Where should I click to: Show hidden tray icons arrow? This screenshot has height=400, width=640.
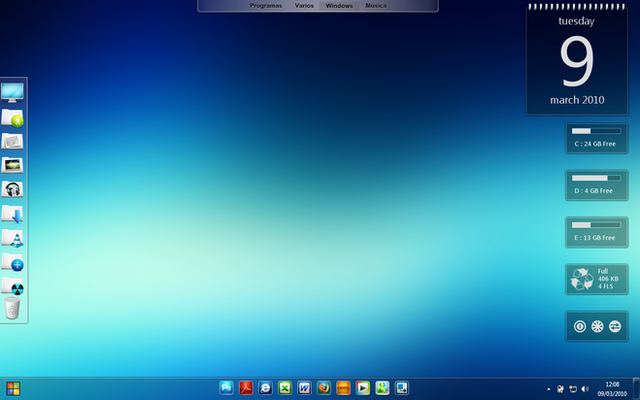coord(549,389)
